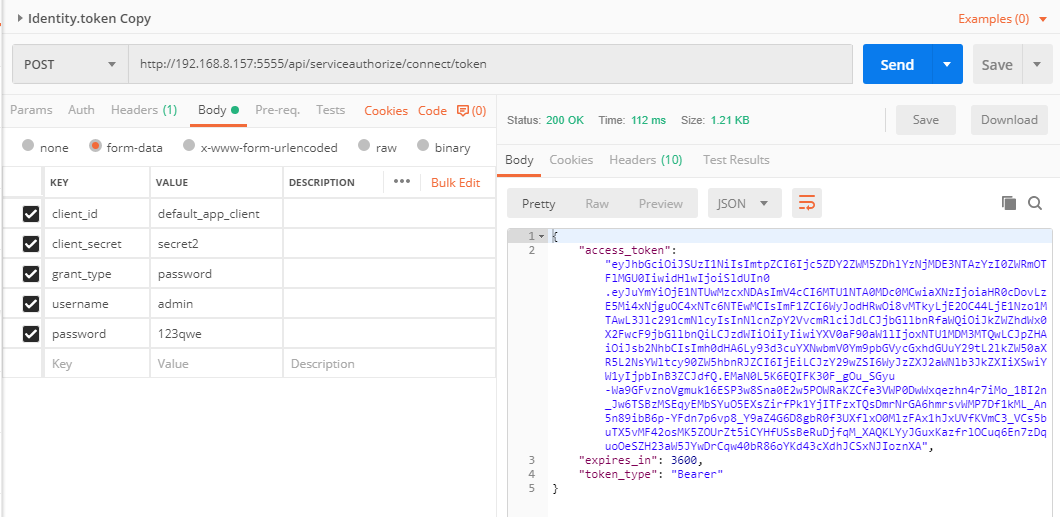The height and width of the screenshot is (517, 1060).
Task: Click the three-dot column options icon
Action: click(402, 182)
